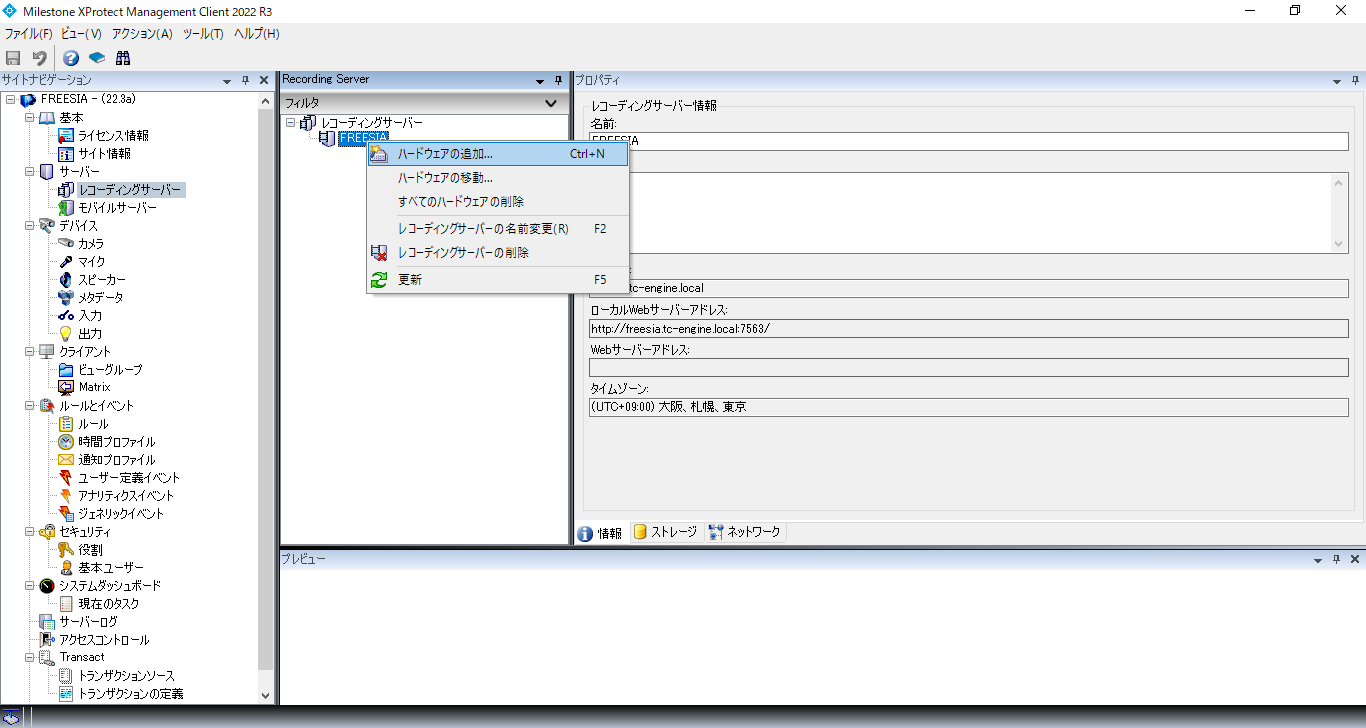Open the ツール(T) menu
The image size is (1366, 728).
203,34
